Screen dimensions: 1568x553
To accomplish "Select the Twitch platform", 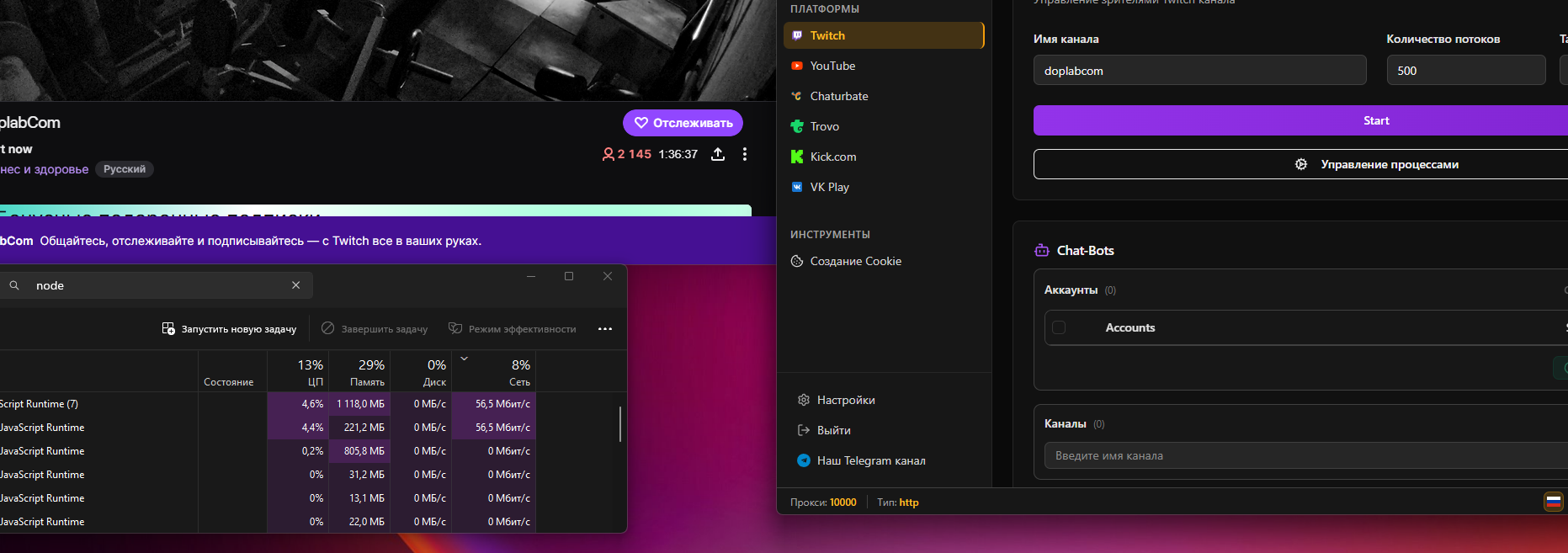I will (x=883, y=35).
